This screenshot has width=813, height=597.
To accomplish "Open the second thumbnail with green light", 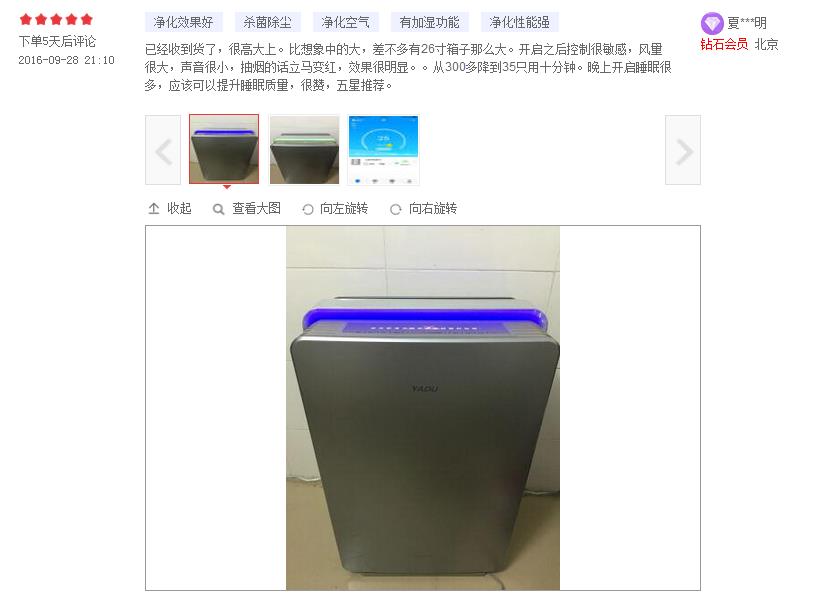I will [304, 149].
